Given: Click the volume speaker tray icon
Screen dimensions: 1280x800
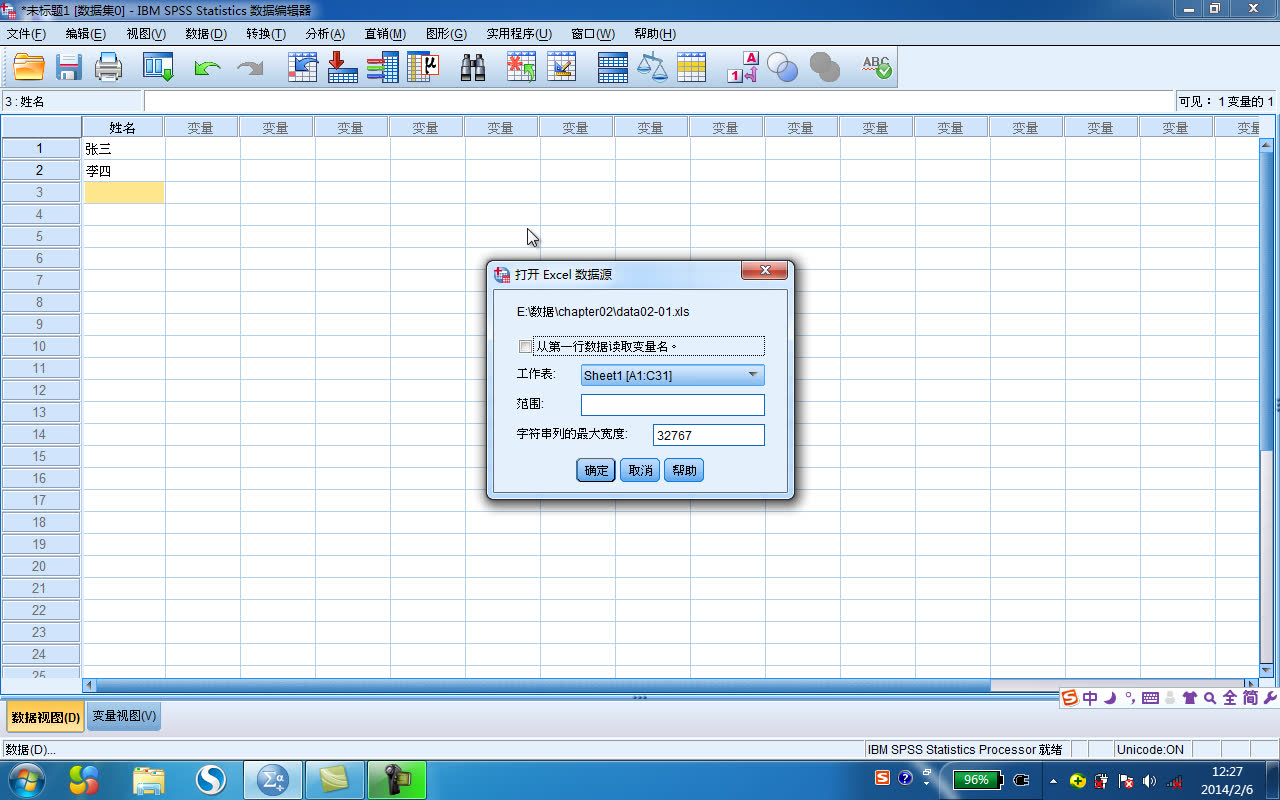Looking at the screenshot, I should click(x=1149, y=780).
